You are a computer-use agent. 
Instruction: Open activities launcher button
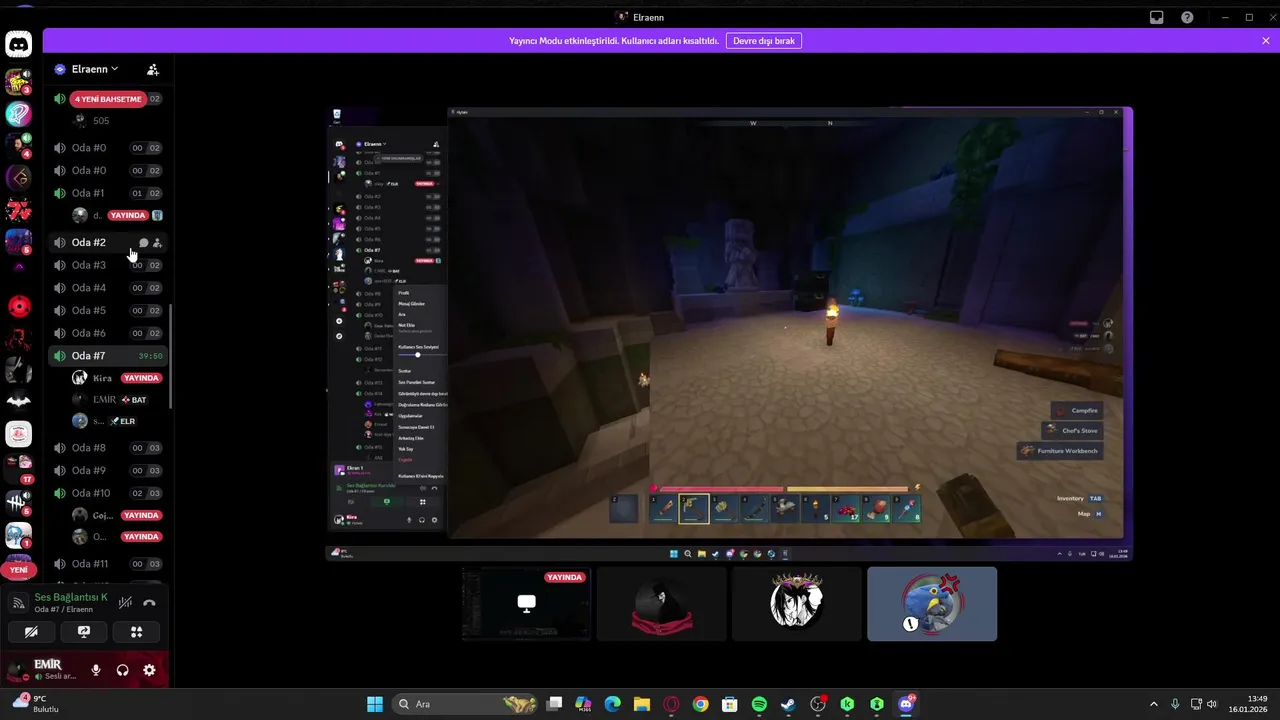pos(137,632)
